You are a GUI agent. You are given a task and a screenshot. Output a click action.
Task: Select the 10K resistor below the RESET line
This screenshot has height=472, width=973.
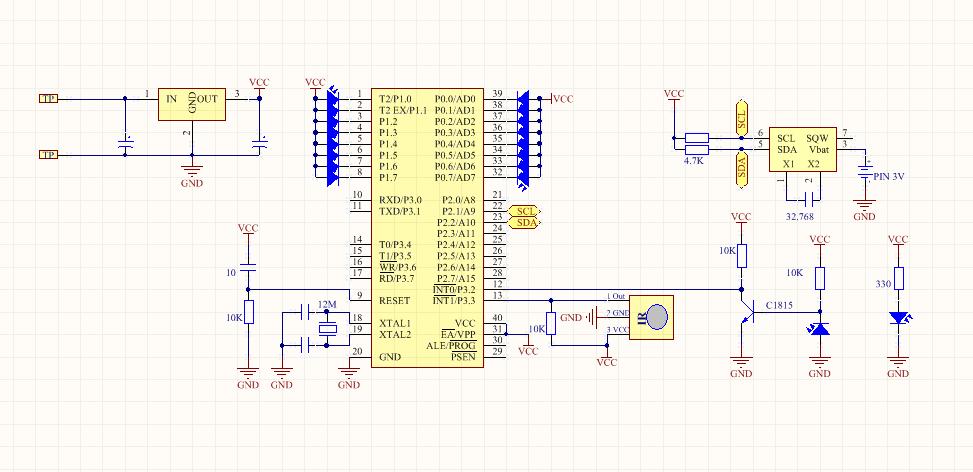point(249,311)
